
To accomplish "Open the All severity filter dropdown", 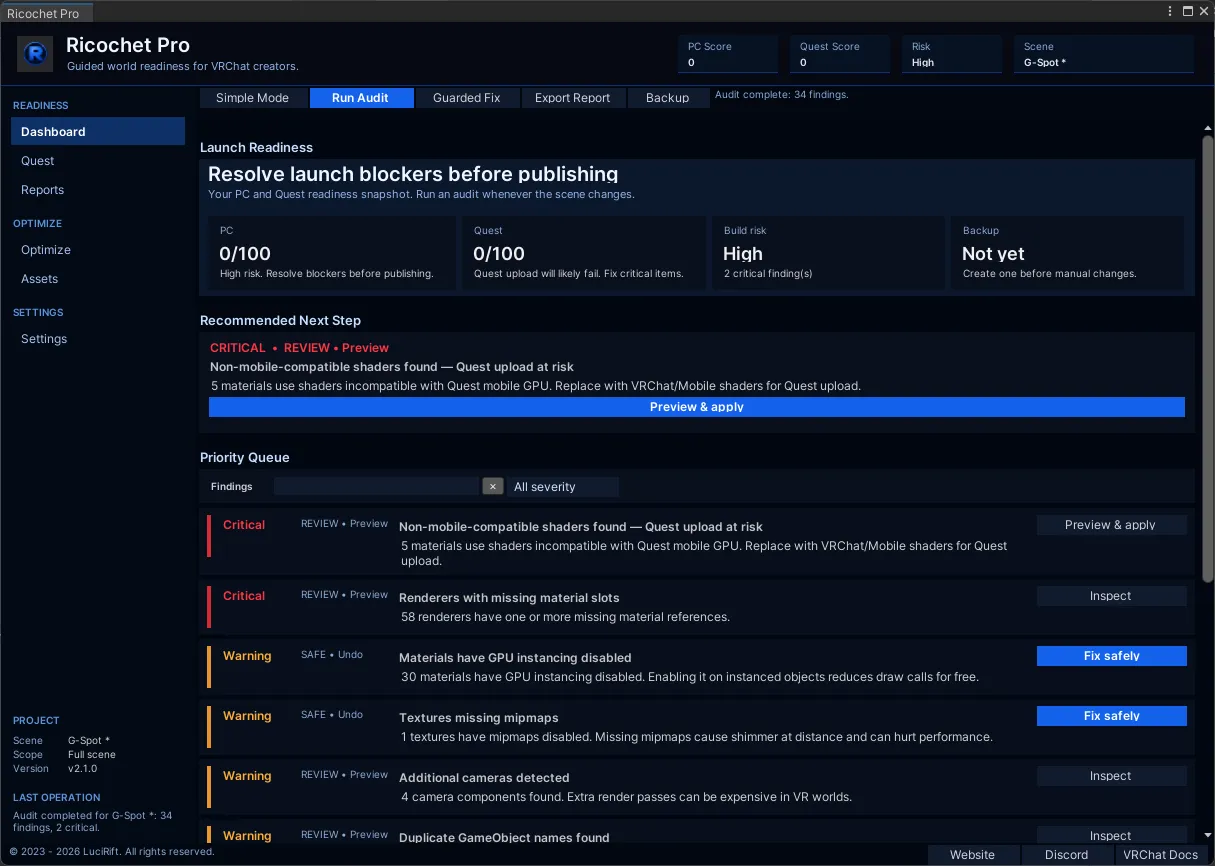I will (563, 487).
